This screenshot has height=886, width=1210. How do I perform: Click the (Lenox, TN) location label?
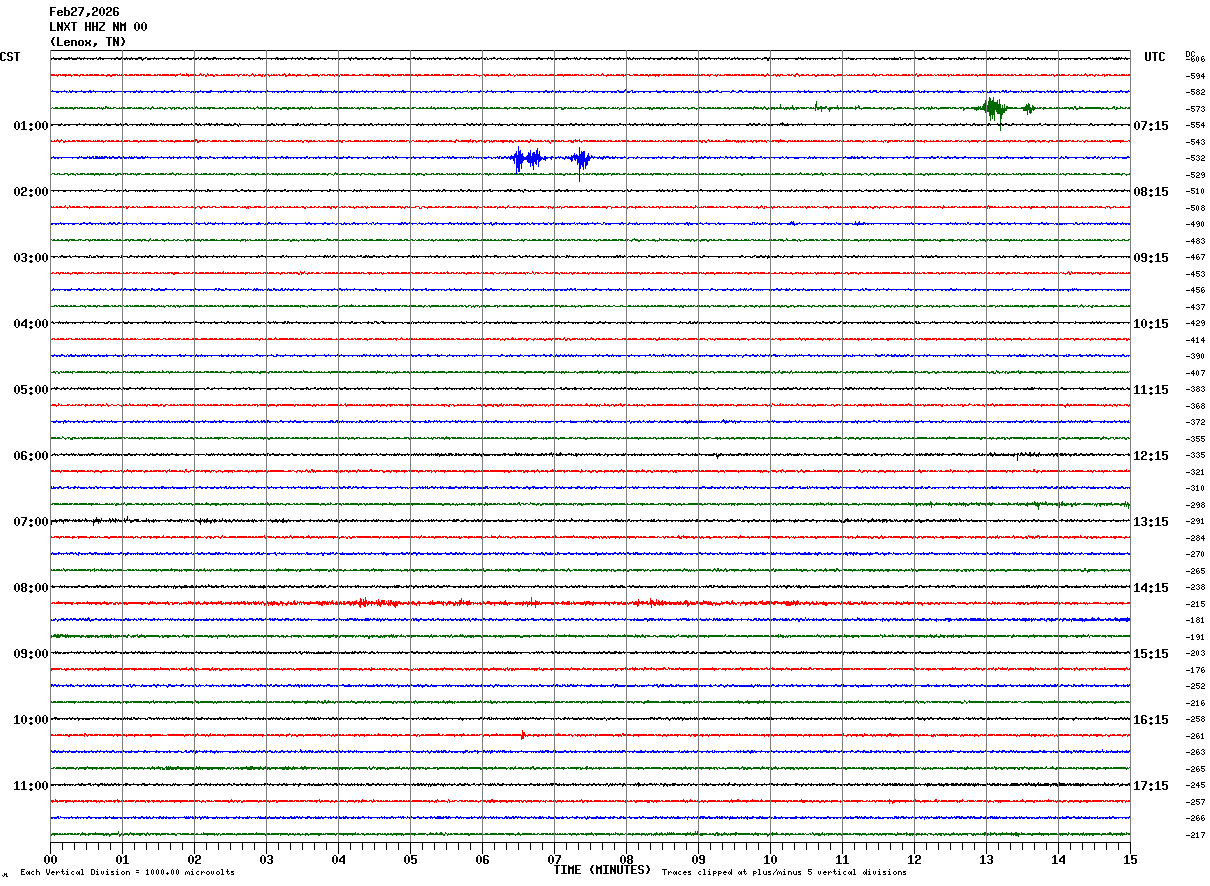[x=88, y=42]
